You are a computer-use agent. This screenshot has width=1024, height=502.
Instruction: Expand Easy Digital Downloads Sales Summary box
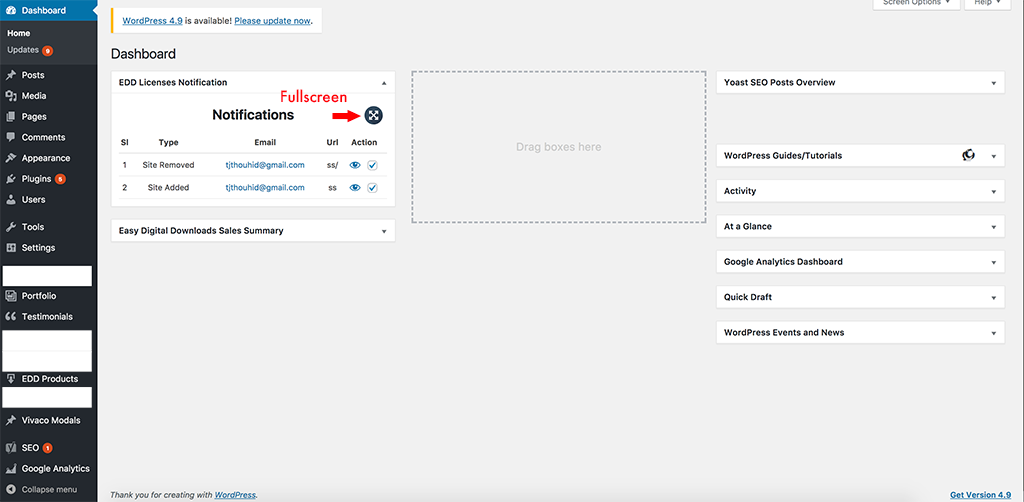384,231
